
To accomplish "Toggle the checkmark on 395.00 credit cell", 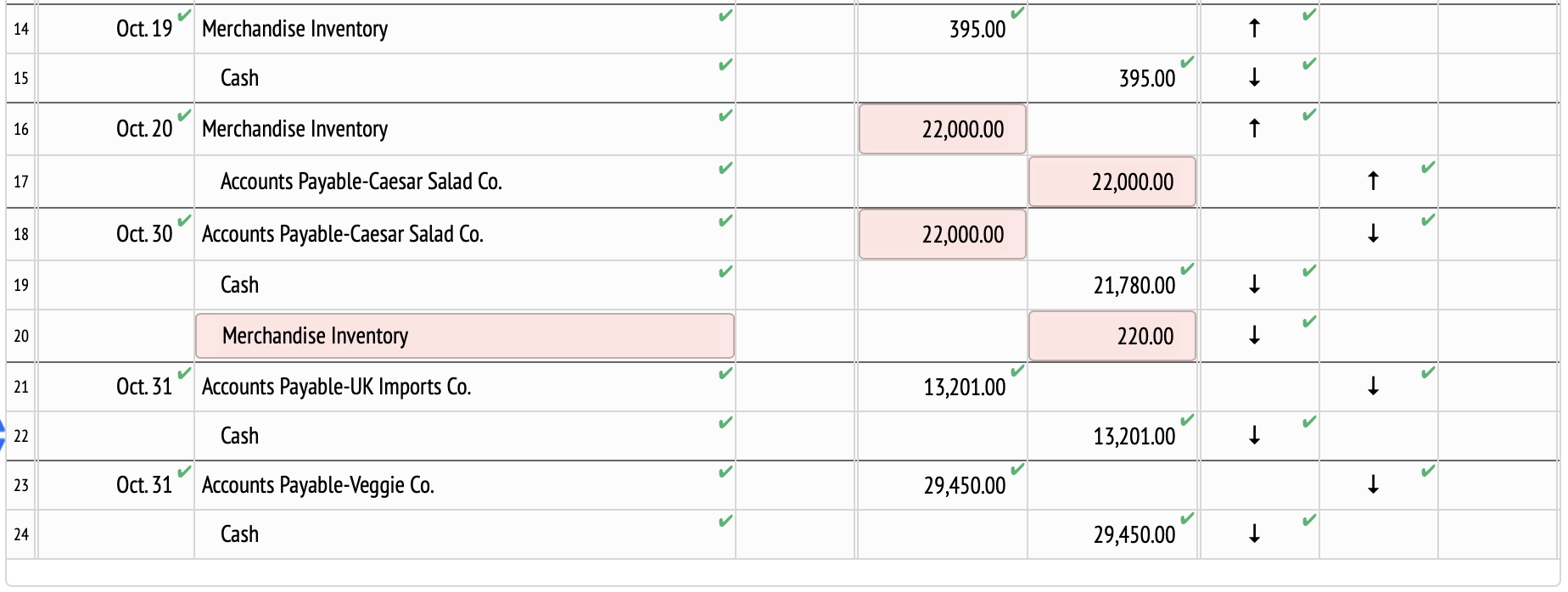I will [1186, 62].
